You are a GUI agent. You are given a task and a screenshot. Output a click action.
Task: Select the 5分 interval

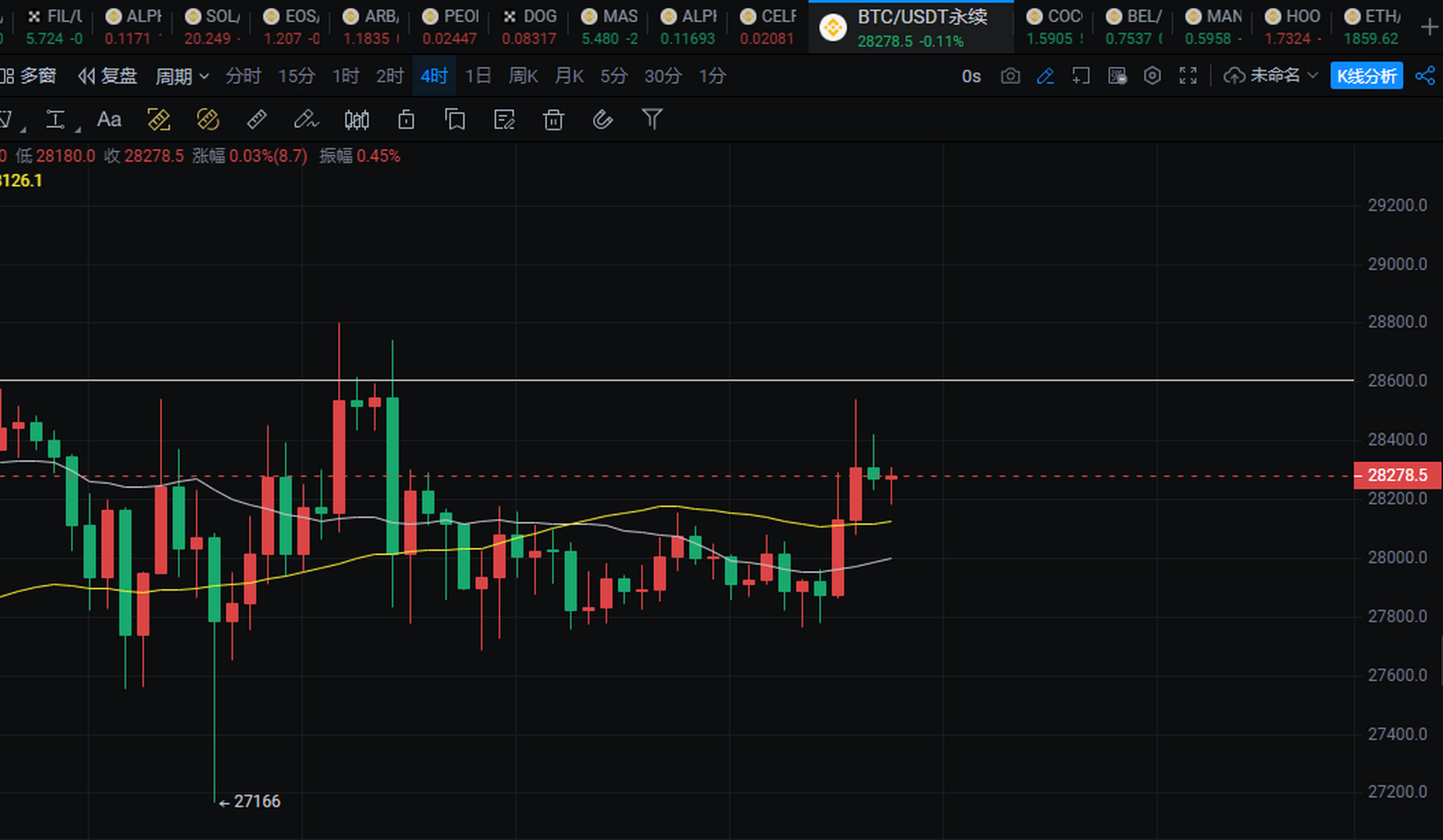click(614, 76)
